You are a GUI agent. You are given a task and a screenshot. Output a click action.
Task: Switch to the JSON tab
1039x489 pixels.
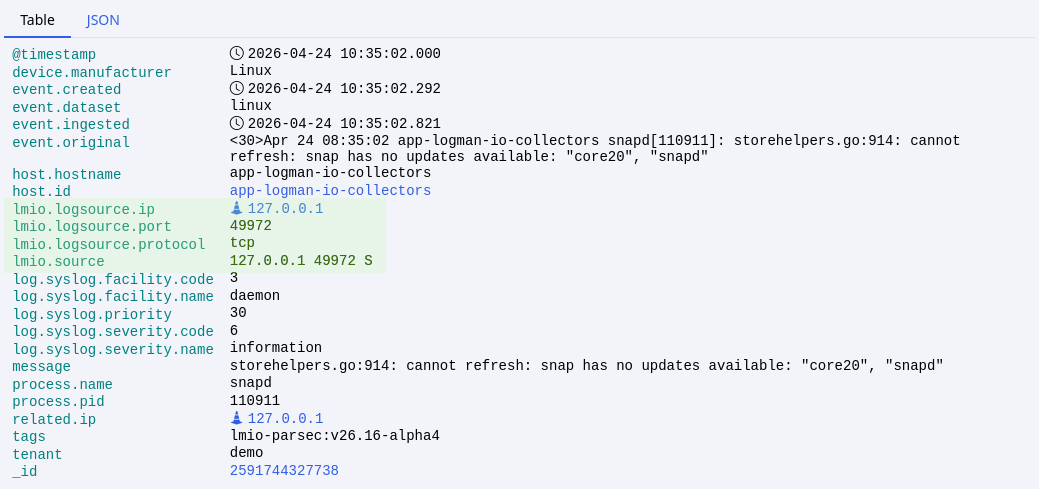point(103,20)
